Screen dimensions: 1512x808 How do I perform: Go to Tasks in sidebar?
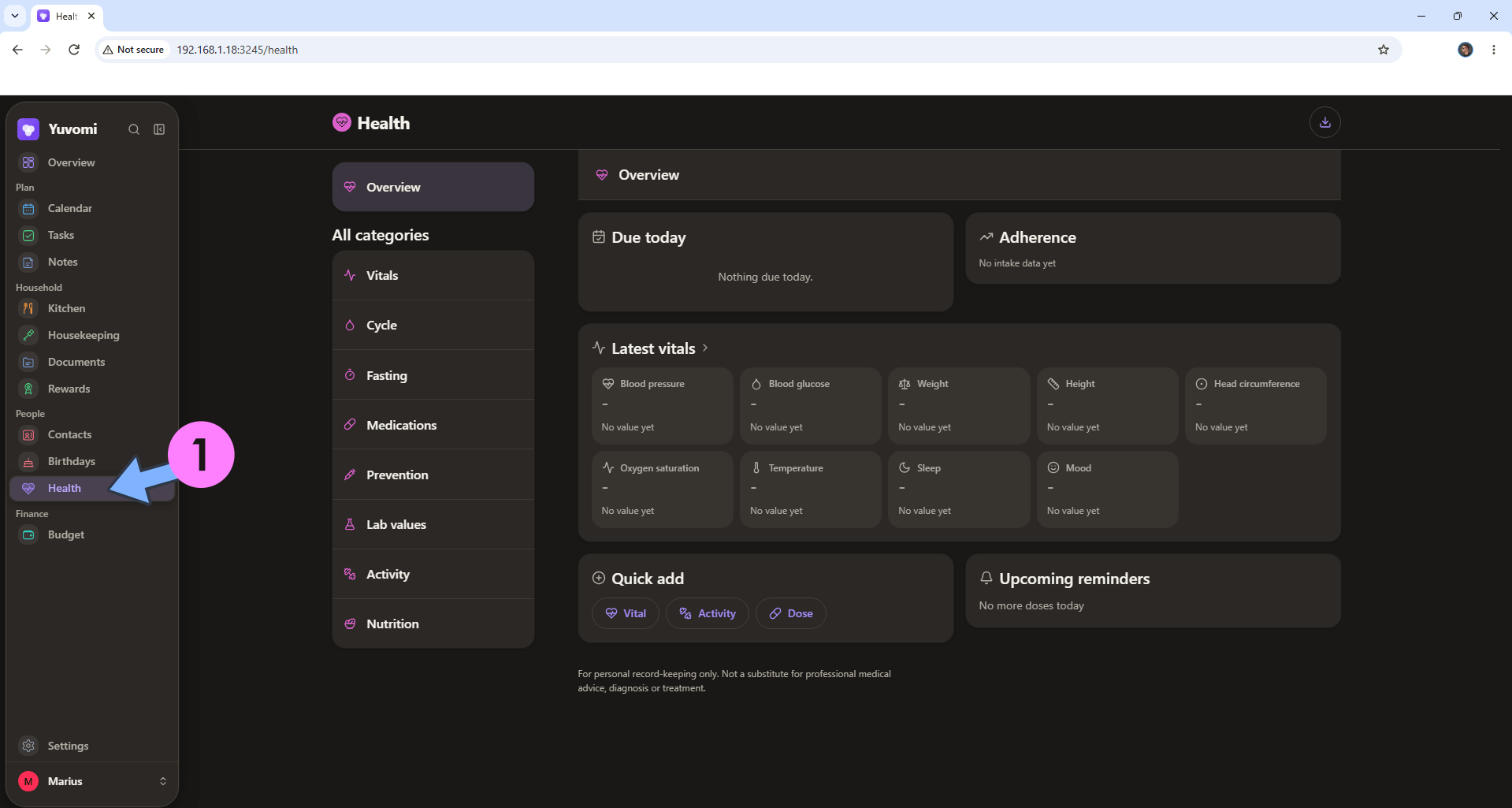click(x=92, y=235)
